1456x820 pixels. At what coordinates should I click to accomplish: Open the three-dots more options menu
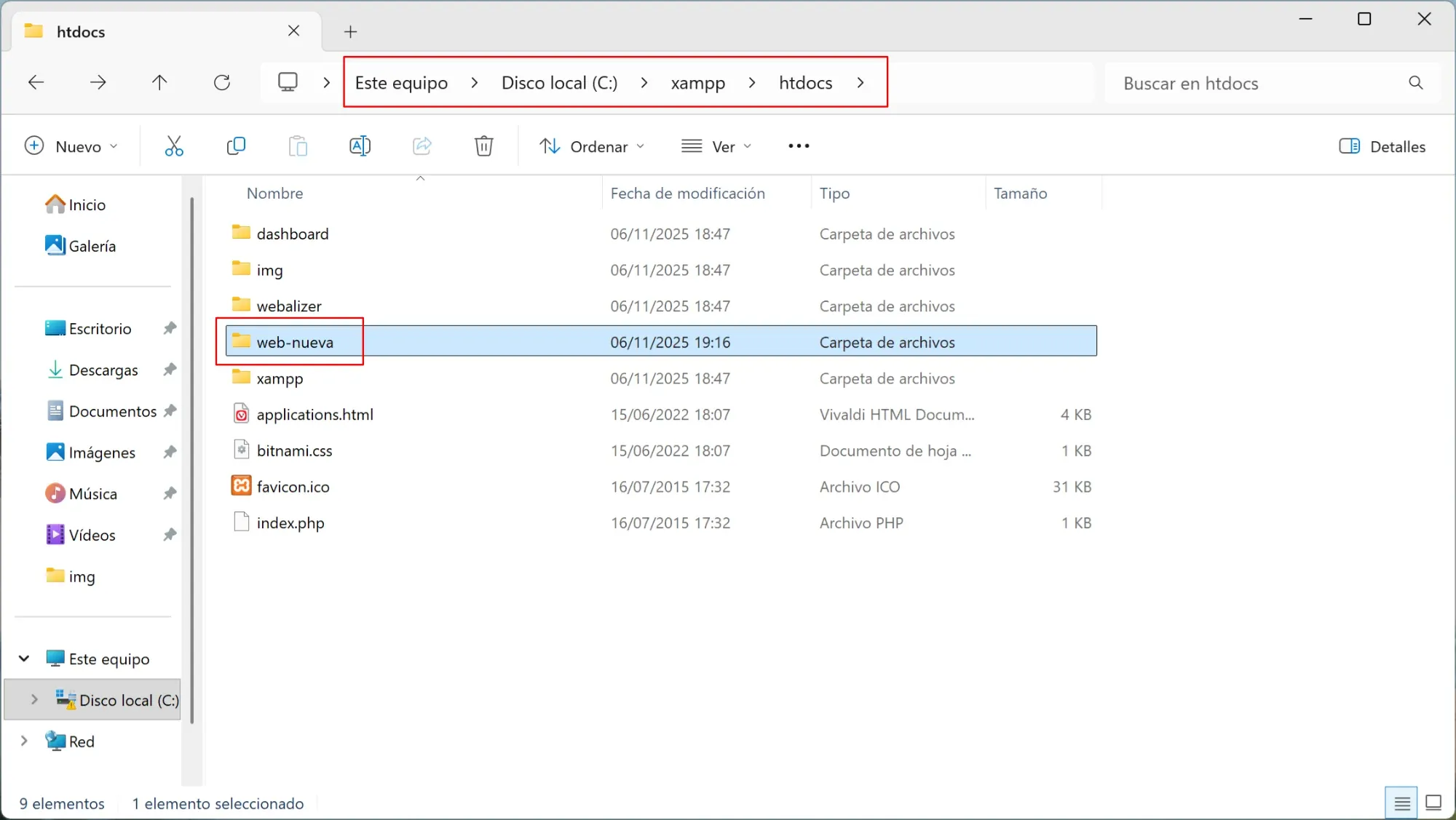(799, 146)
